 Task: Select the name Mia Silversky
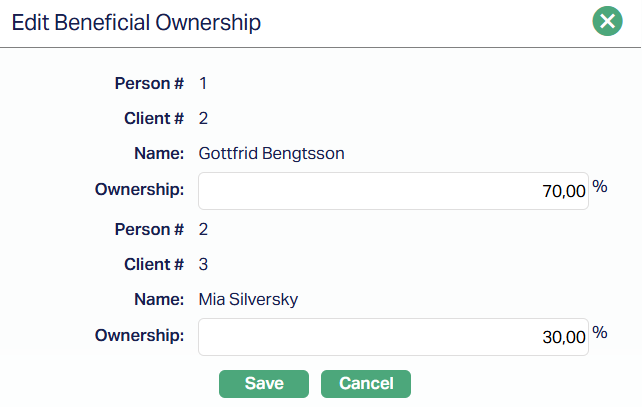[248, 300]
